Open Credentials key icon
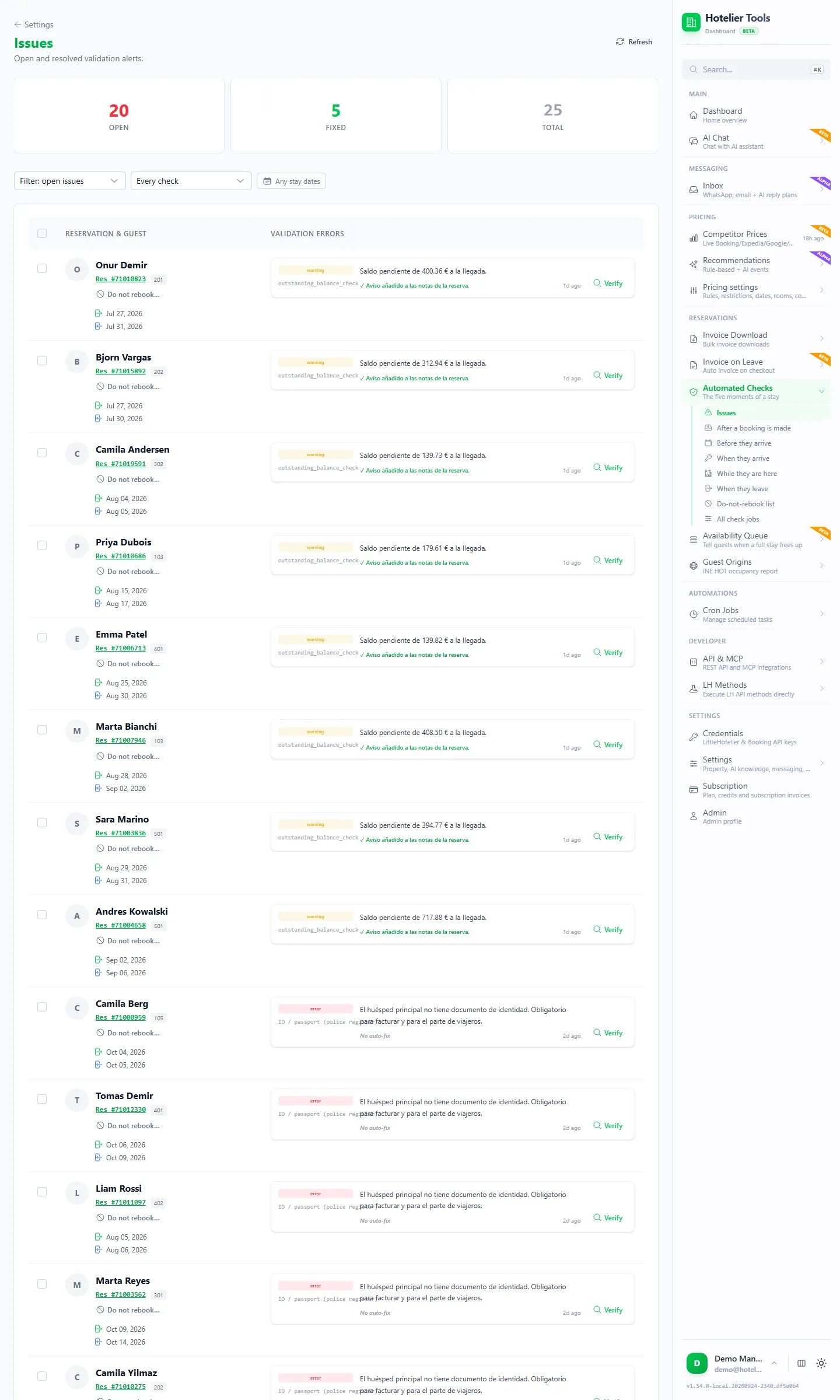This screenshot has height=1400, width=840. pyautogui.click(x=694, y=737)
